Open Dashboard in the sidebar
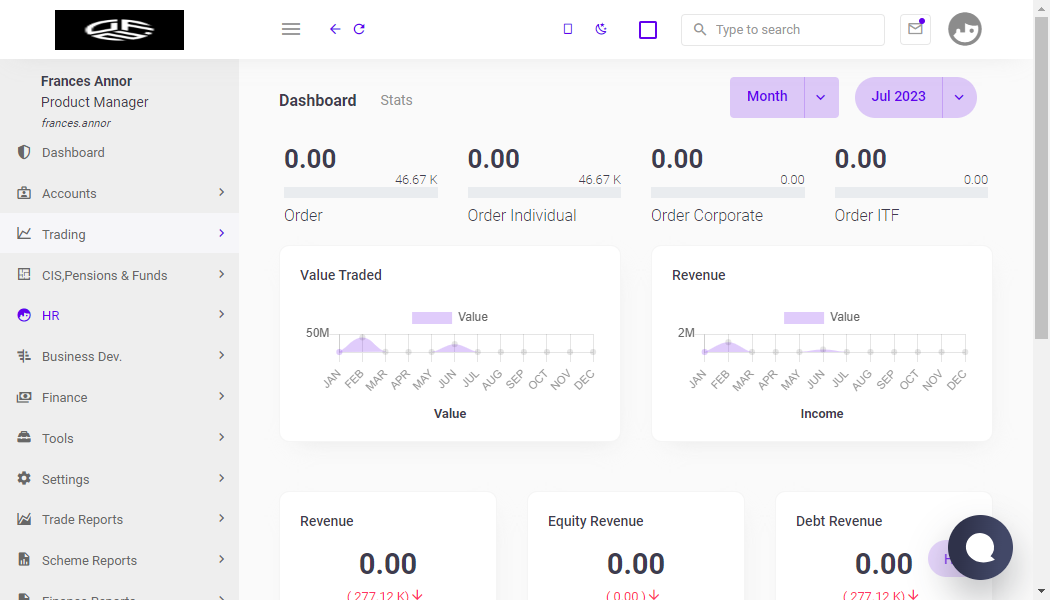Screen dimensions: 1050x600 pyautogui.click(x=119, y=153)
